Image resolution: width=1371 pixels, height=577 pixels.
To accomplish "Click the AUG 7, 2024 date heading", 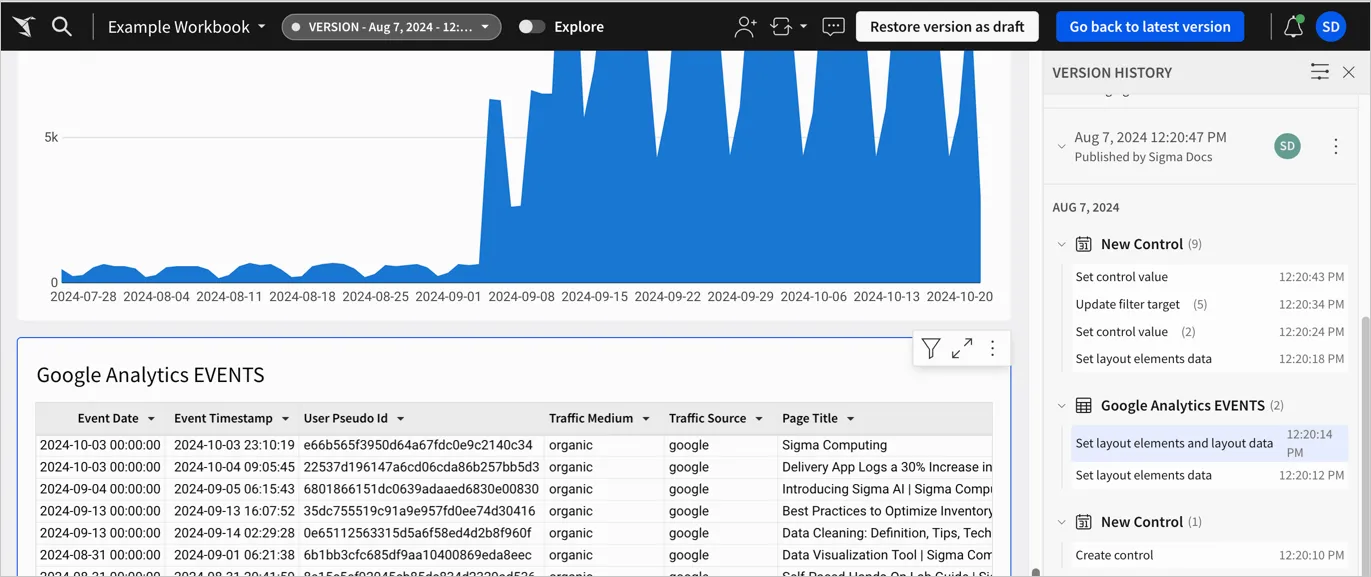I will (x=1086, y=208).
